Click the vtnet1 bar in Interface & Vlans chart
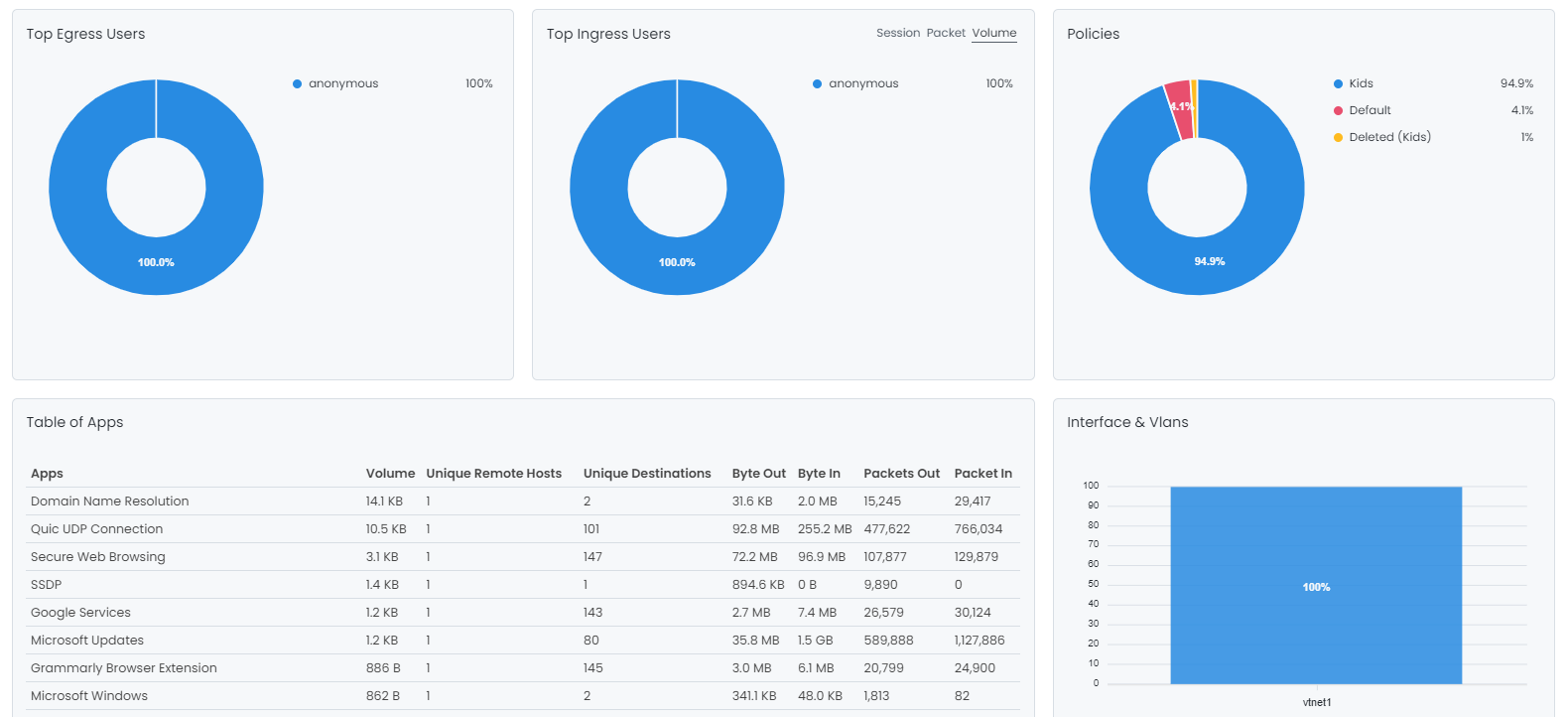The image size is (1568, 717). (1315, 586)
